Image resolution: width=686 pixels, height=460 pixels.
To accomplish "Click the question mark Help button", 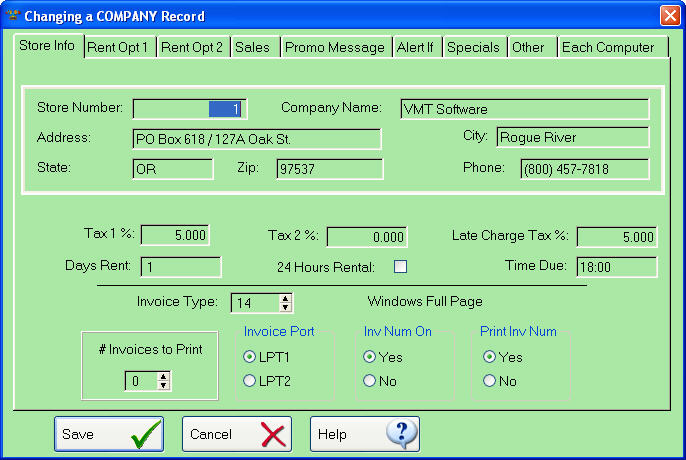I will coord(364,434).
